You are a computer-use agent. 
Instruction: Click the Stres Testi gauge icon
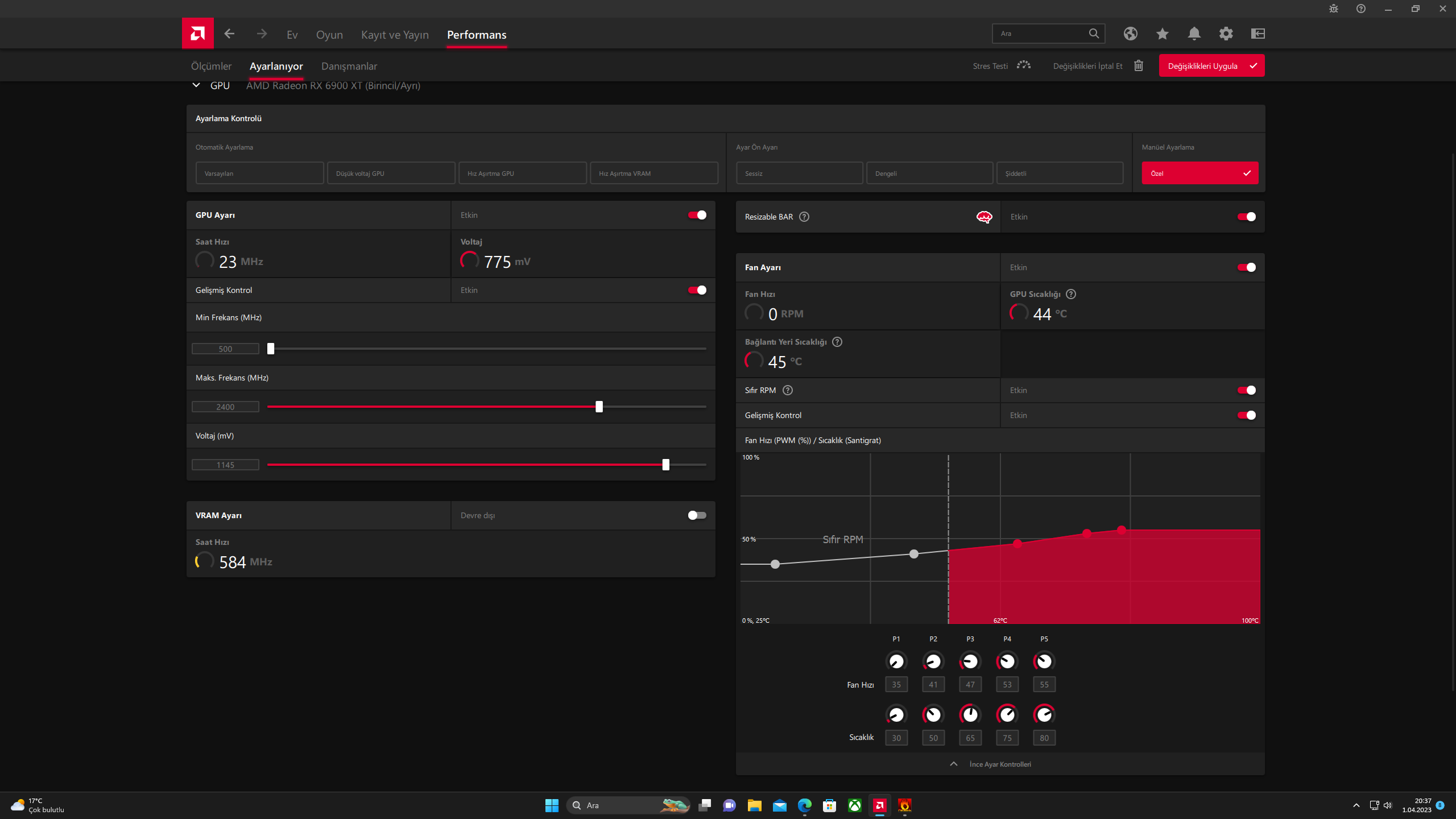(x=1024, y=65)
